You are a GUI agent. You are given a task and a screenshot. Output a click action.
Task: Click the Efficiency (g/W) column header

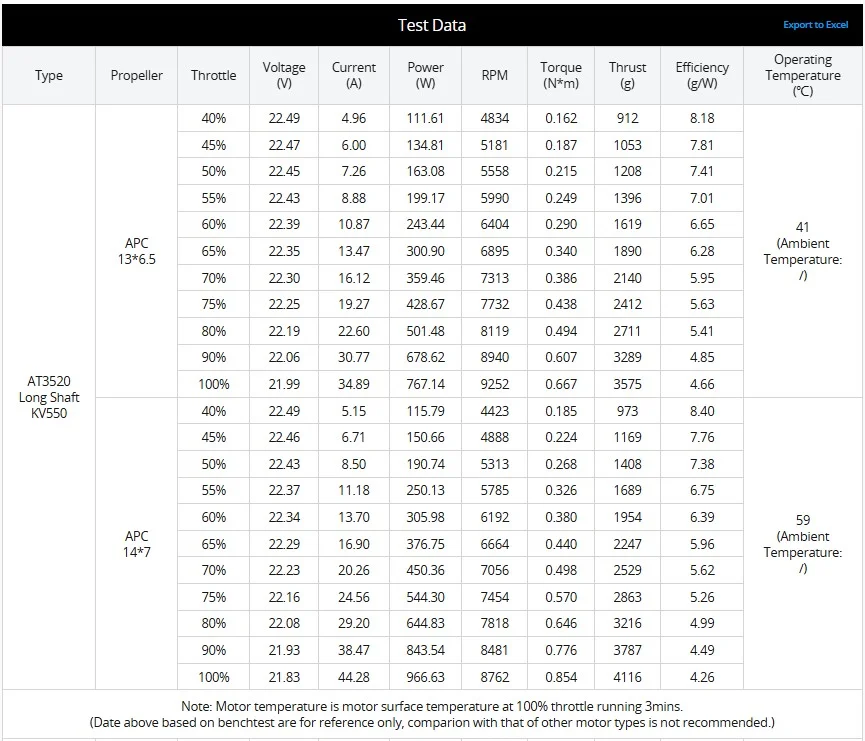[x=702, y=76]
